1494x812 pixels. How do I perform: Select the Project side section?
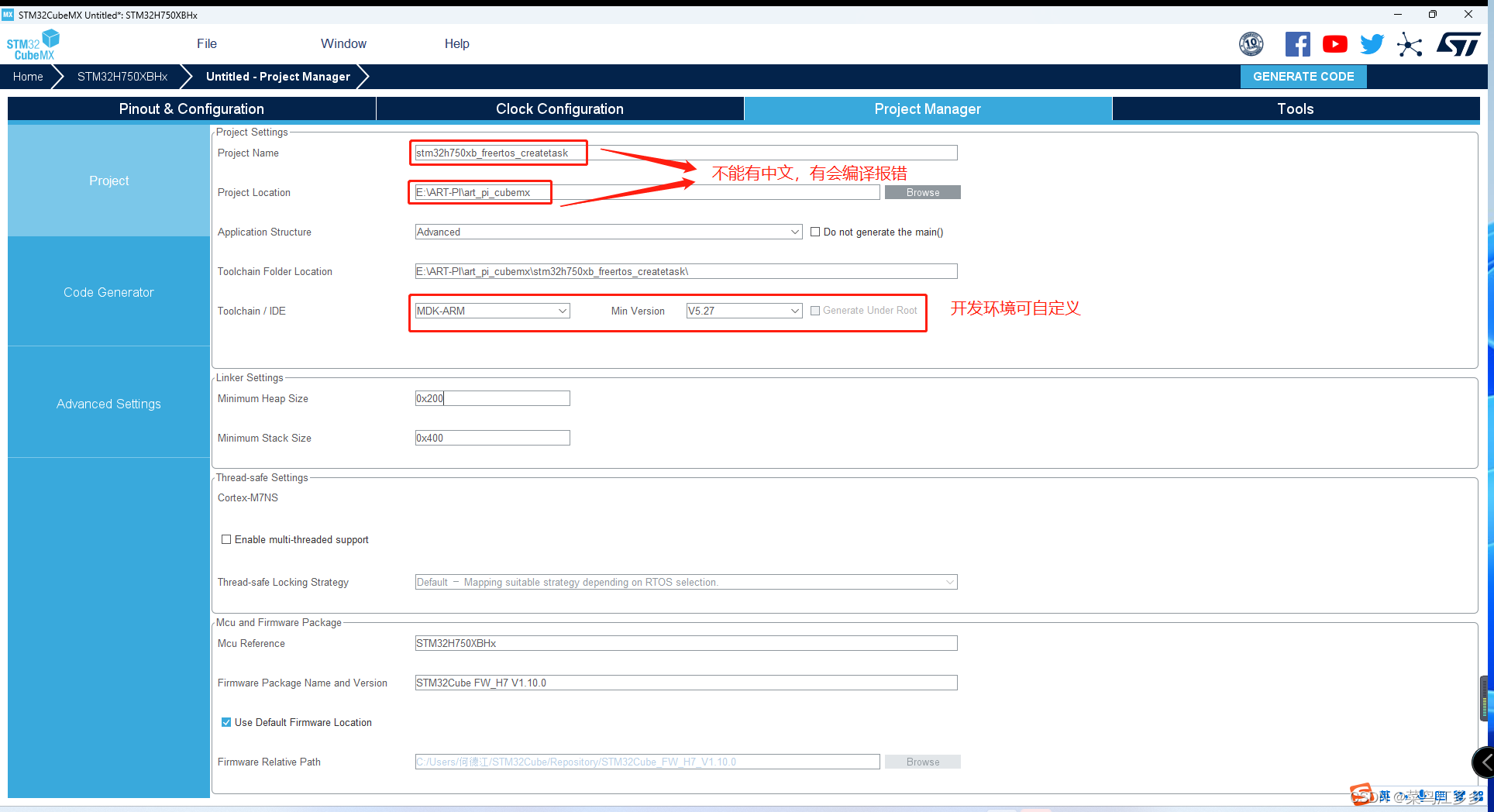pos(108,181)
